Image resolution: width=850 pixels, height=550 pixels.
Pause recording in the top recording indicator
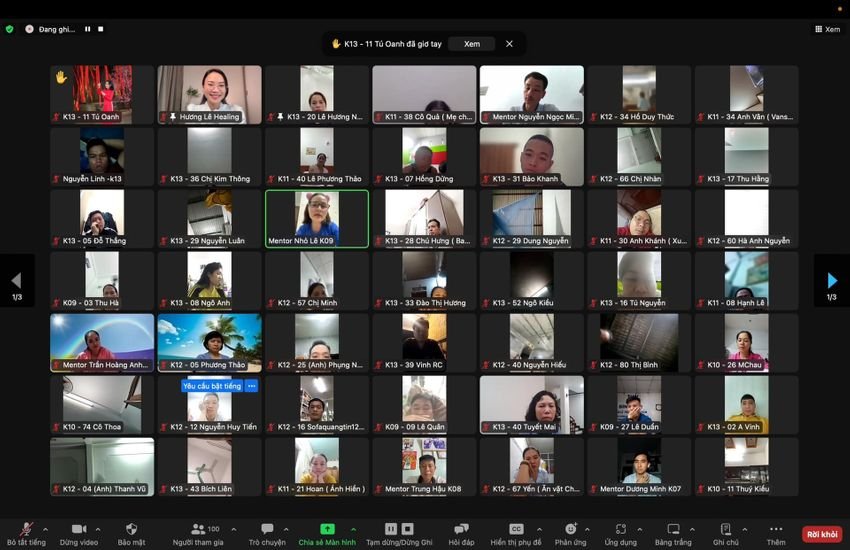coord(87,29)
